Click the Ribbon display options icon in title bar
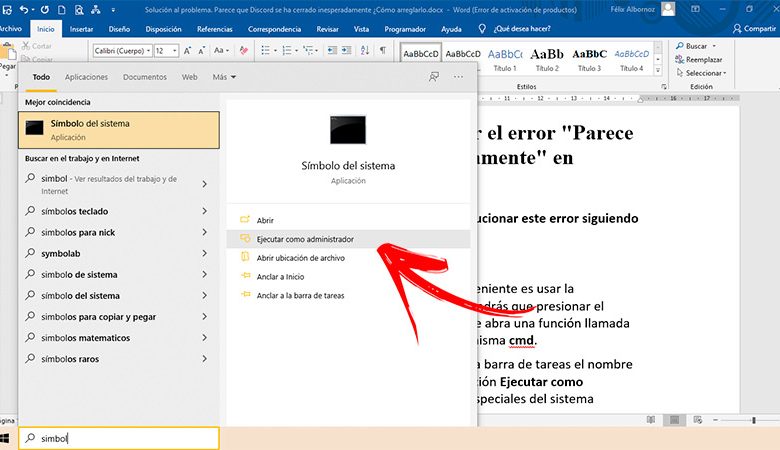780x450 pixels. (695, 9)
